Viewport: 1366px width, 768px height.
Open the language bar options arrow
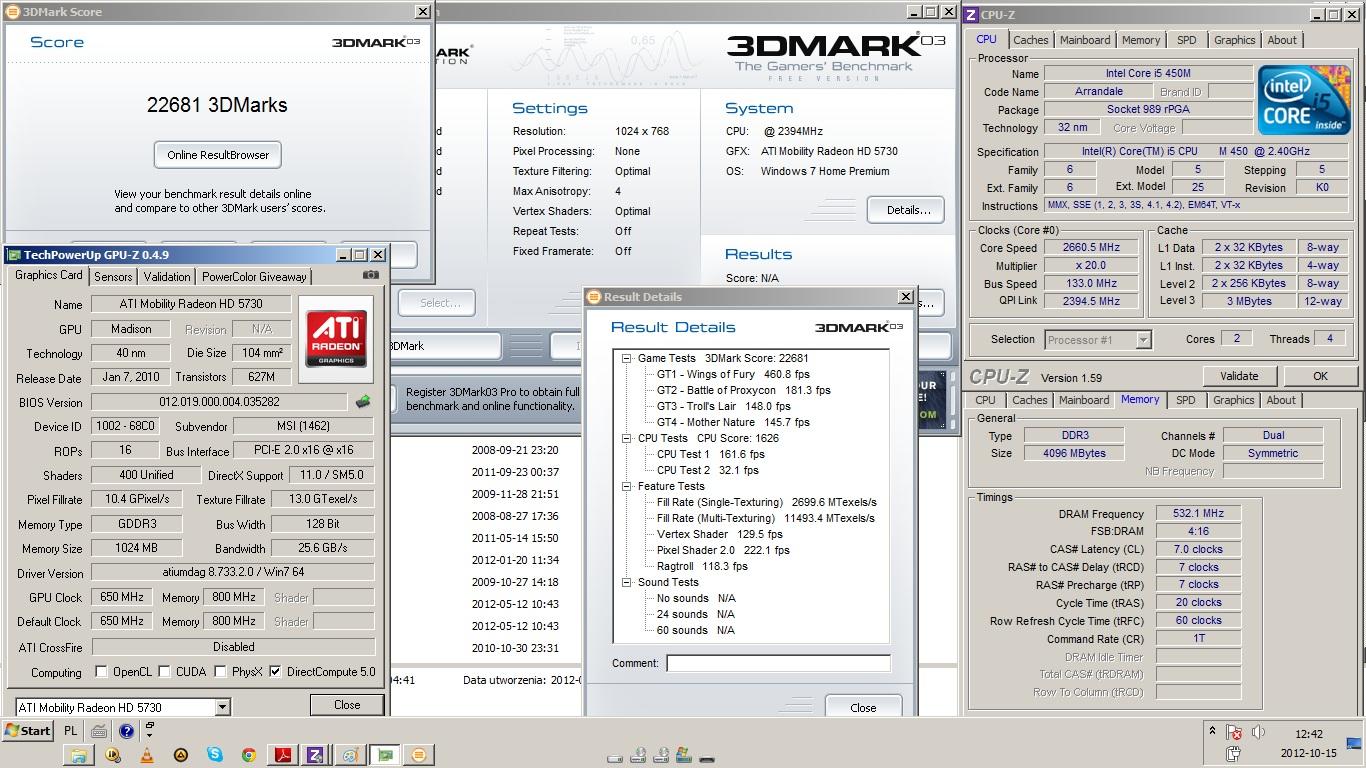click(150, 737)
